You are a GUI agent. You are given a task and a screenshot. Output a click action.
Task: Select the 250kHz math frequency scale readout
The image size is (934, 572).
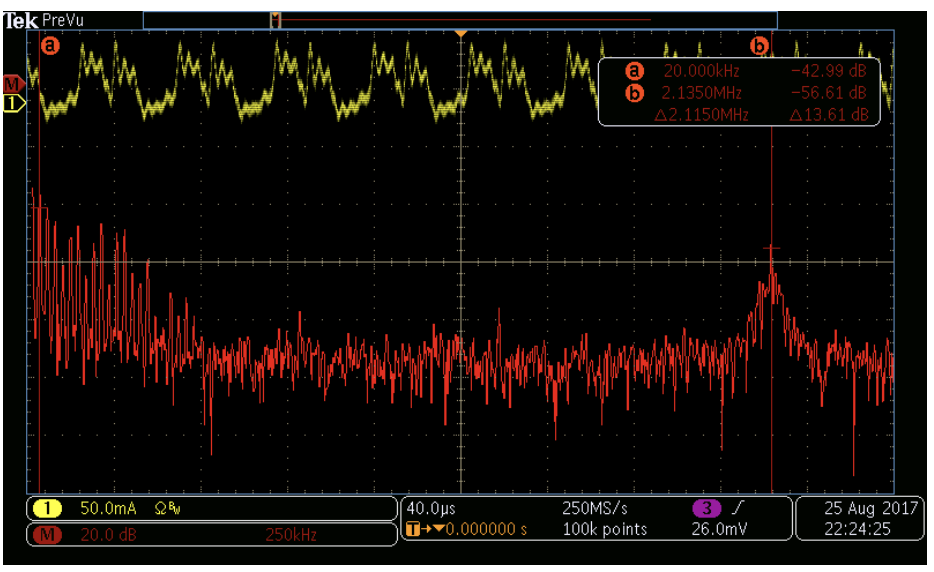(x=291, y=535)
